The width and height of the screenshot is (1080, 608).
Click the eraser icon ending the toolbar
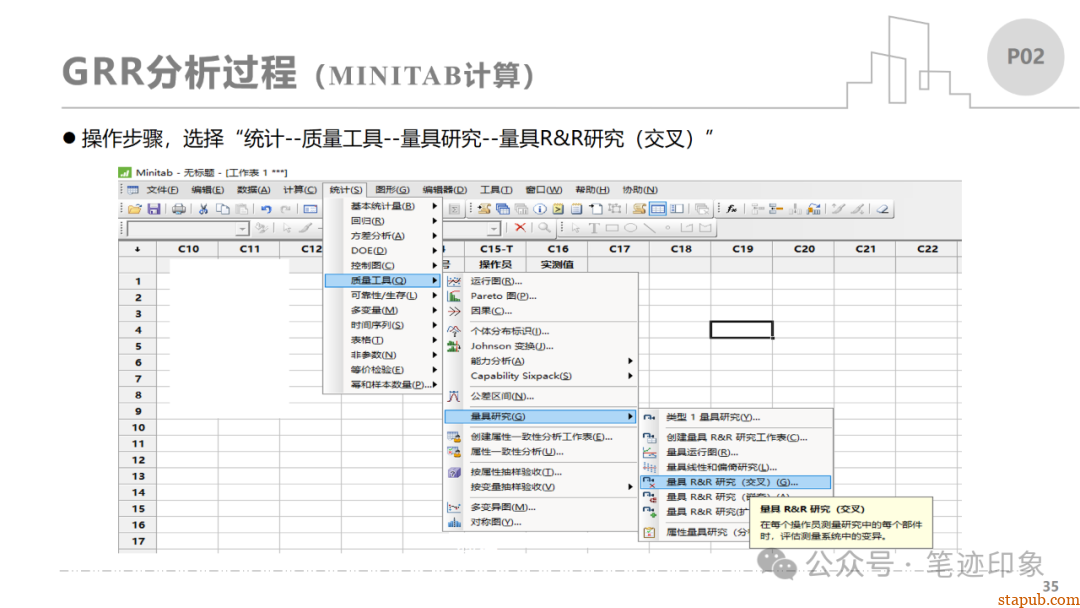882,209
